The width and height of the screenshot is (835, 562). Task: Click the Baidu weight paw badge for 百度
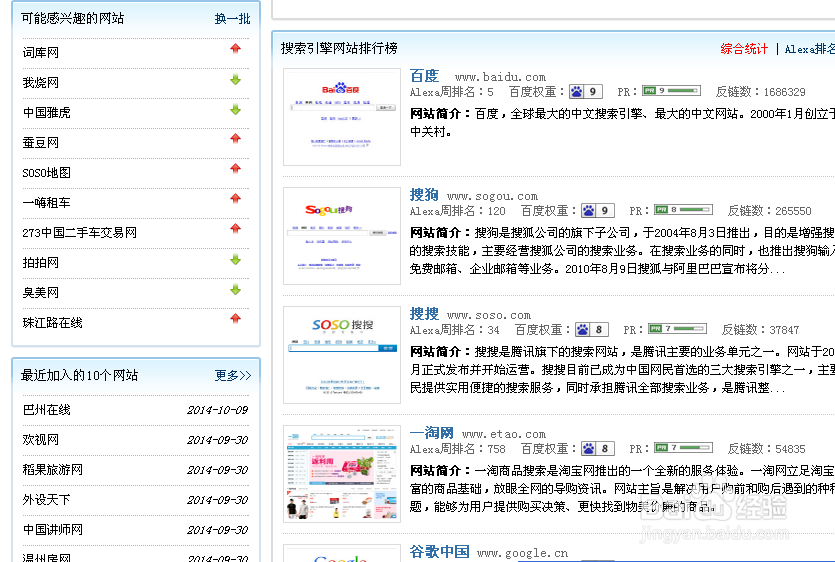click(586, 92)
